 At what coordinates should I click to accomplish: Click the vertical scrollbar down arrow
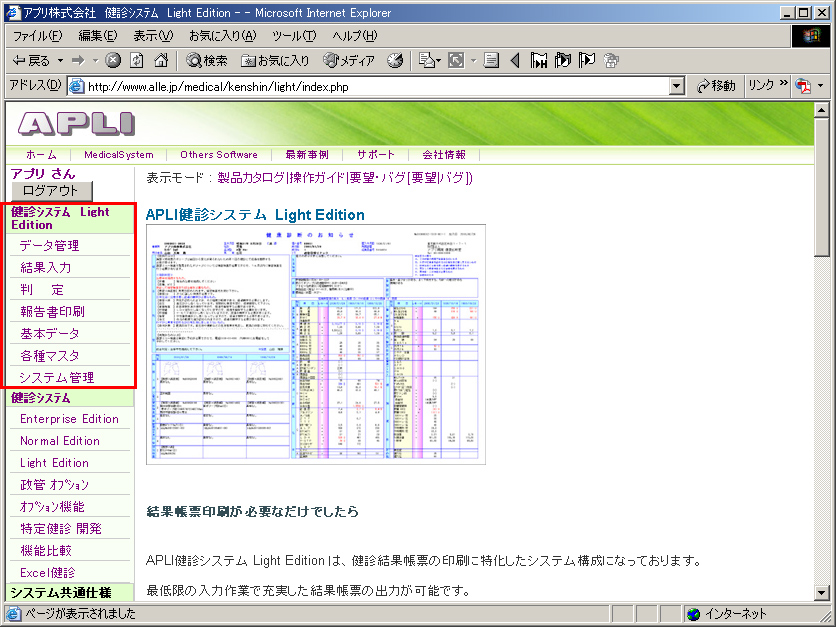point(823,594)
